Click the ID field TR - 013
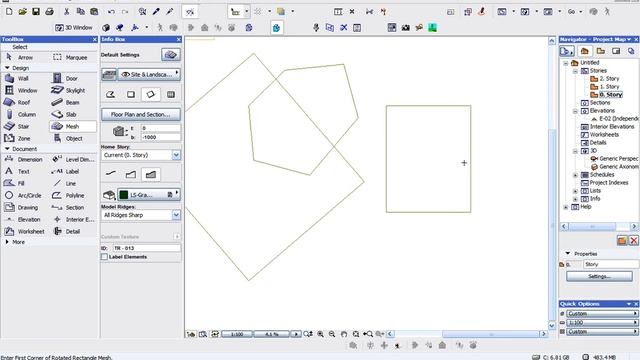This screenshot has width=640, height=360. point(147,248)
